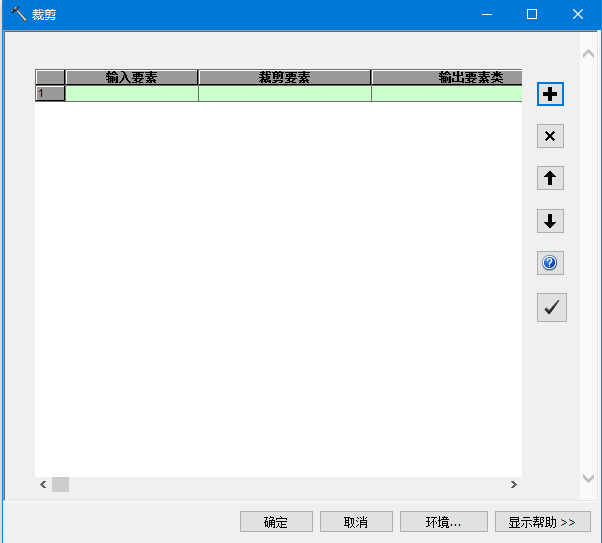The height and width of the screenshot is (543, 602).
Task: Click the 裁剪要素 column header
Action: pos(284,77)
